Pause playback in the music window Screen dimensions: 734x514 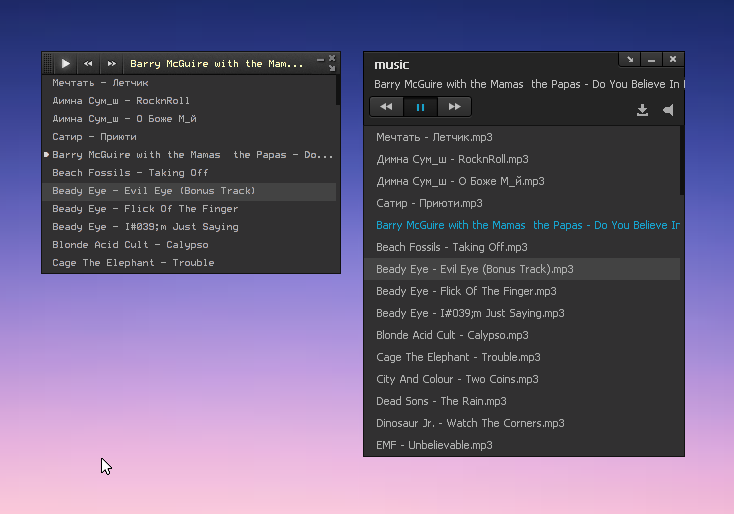tap(420, 107)
